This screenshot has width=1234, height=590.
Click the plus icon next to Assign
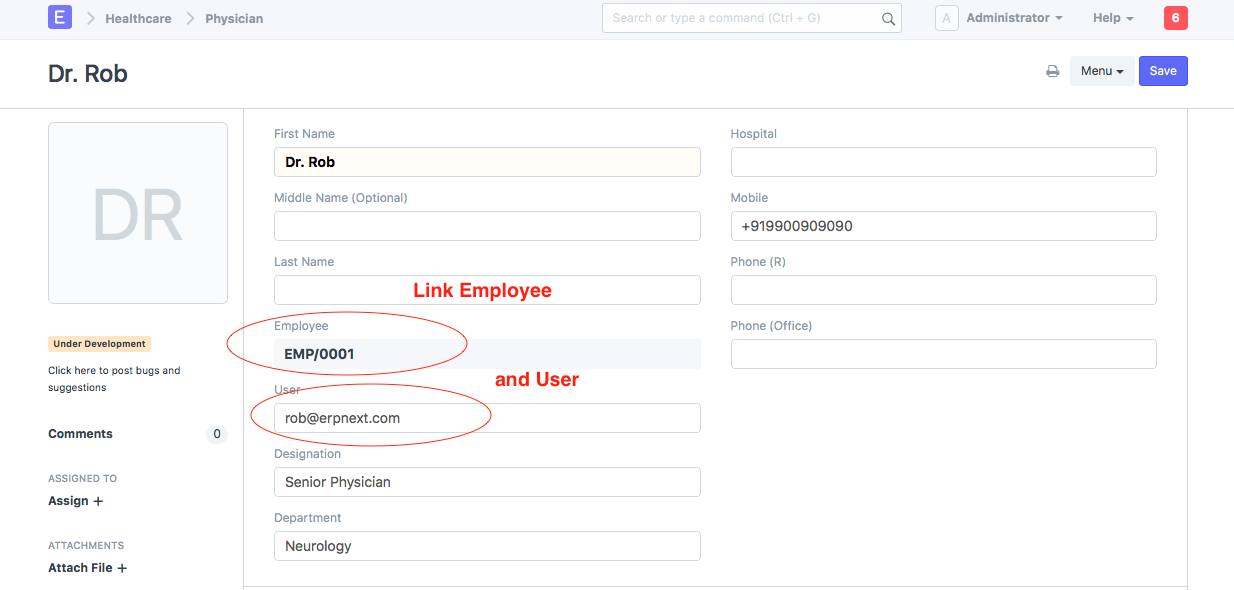pyautogui.click(x=98, y=501)
